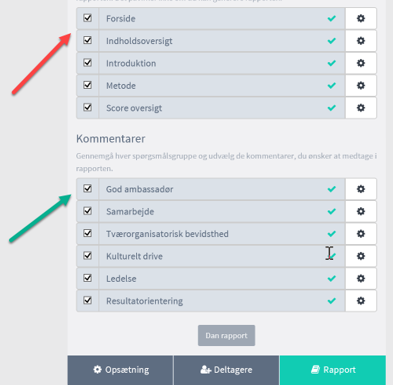The image size is (393, 385).
Task: Click the green checkmark on Samarbejde row
Action: [x=332, y=211]
